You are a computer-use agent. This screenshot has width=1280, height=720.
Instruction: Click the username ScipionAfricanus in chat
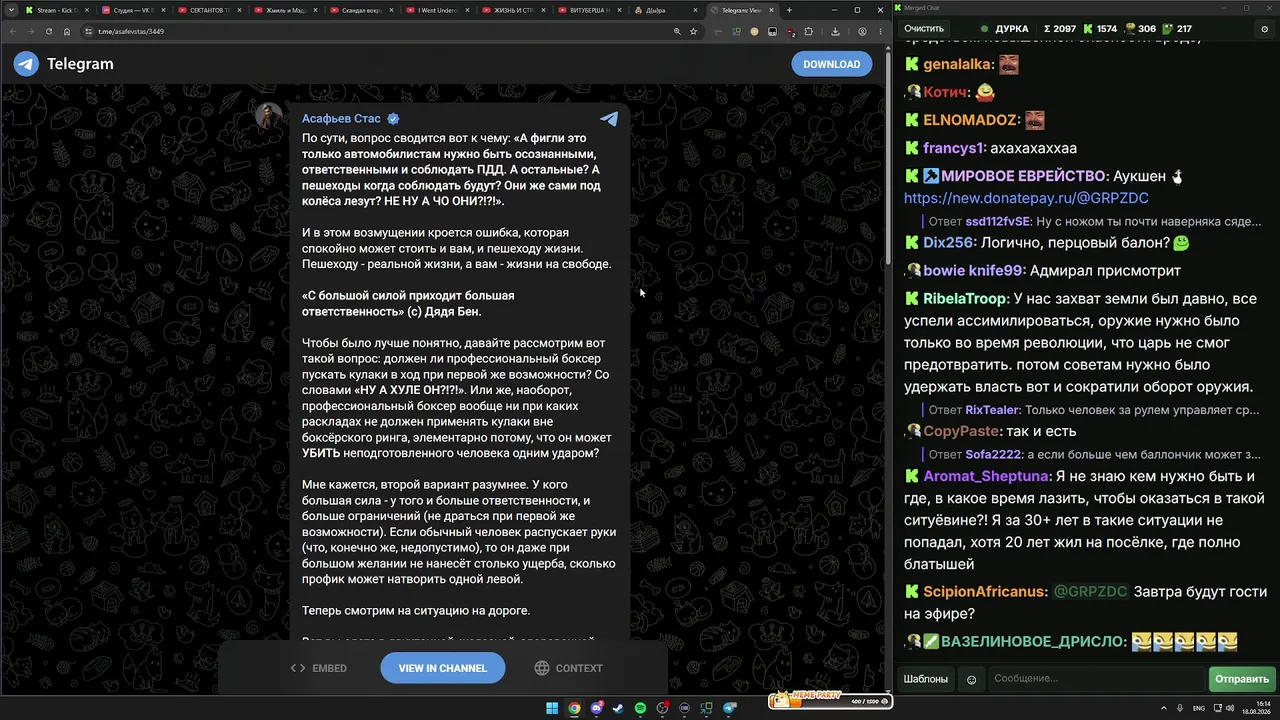[x=985, y=592]
